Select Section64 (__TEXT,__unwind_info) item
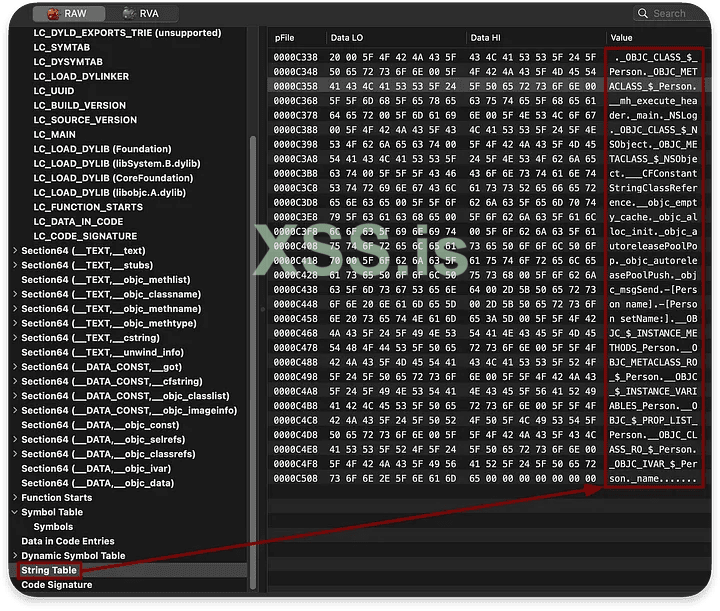 102,352
